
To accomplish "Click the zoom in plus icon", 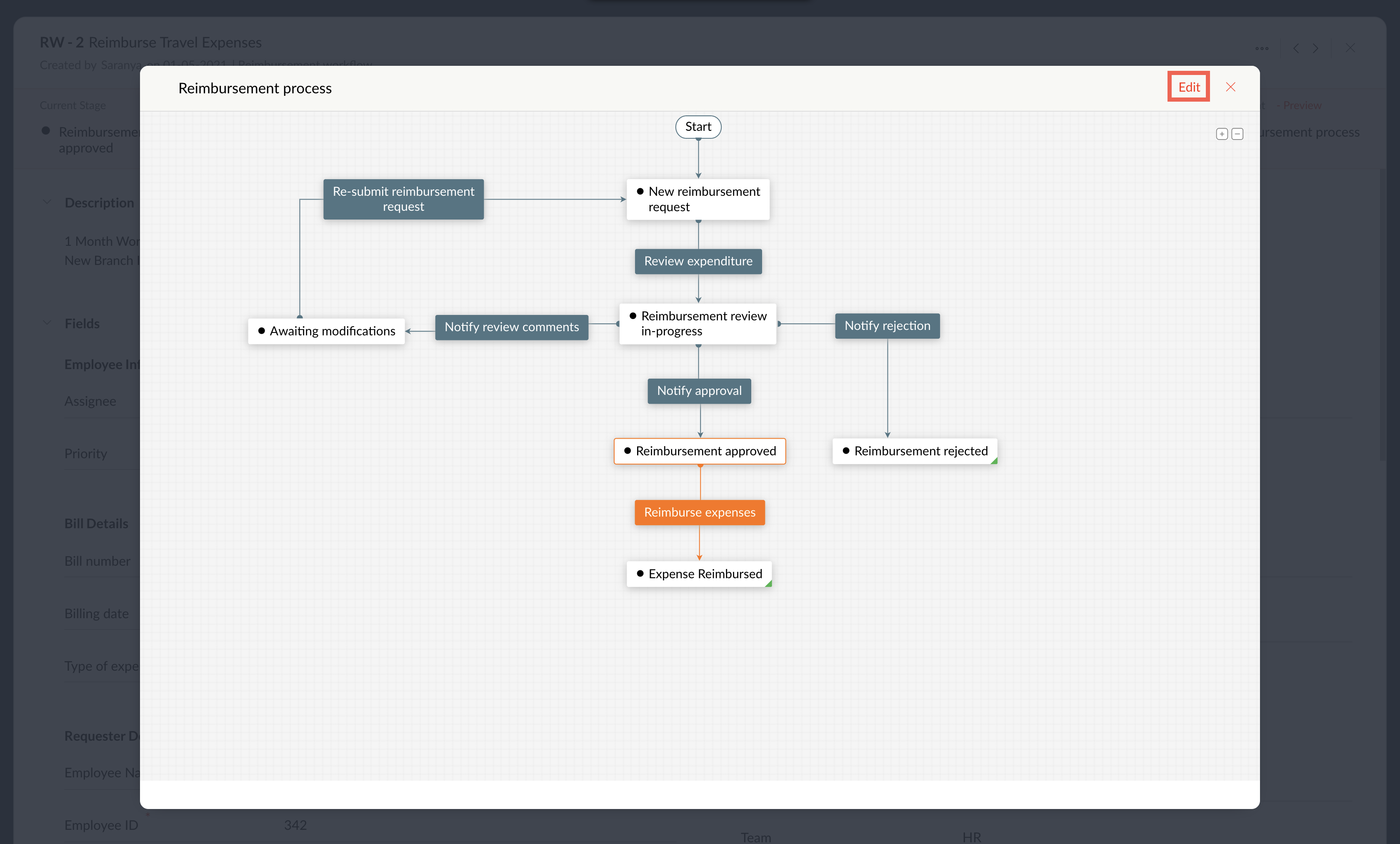I will [x=1222, y=134].
